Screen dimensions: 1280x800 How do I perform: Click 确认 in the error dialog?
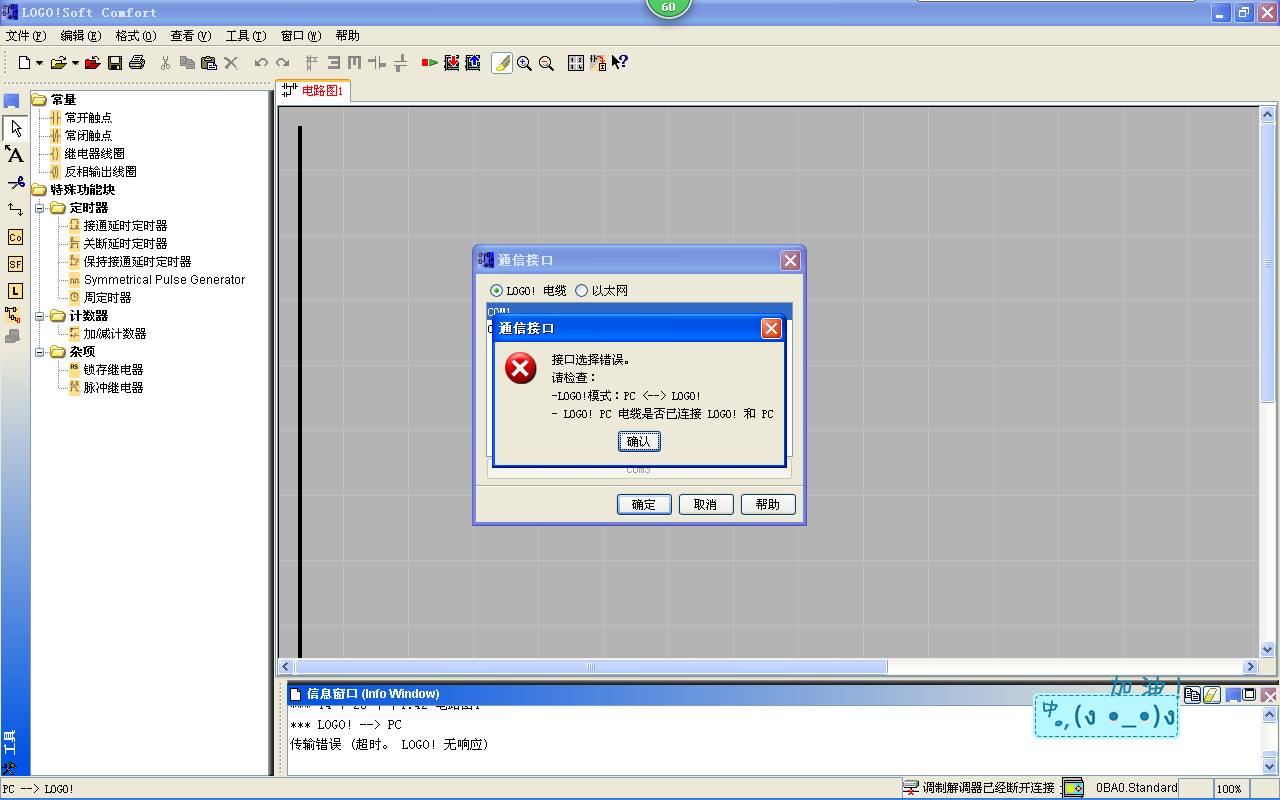click(x=638, y=441)
